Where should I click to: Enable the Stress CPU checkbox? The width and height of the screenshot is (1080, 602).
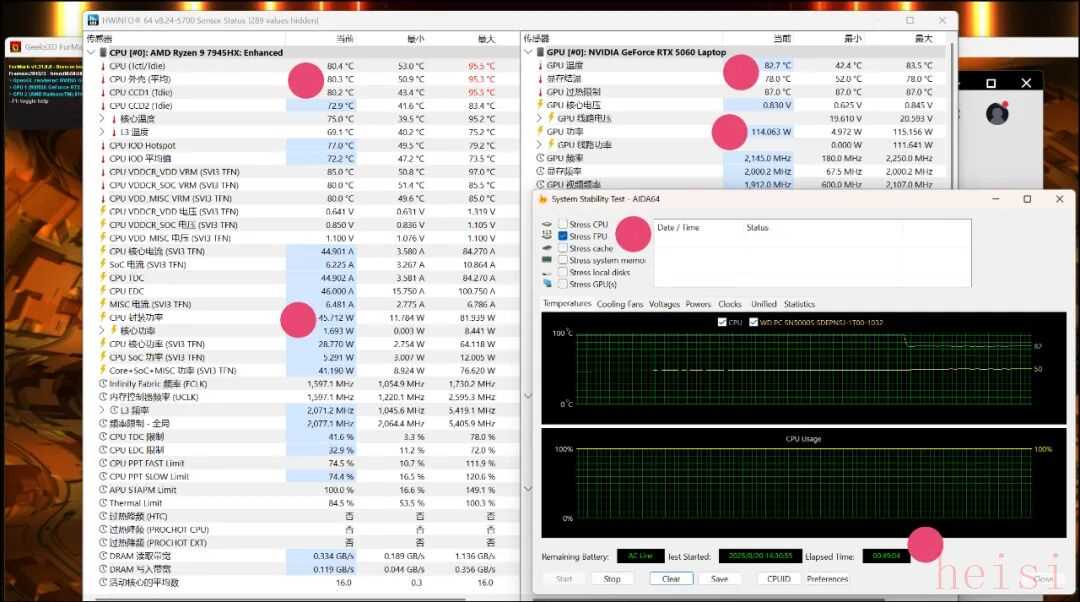click(563, 224)
